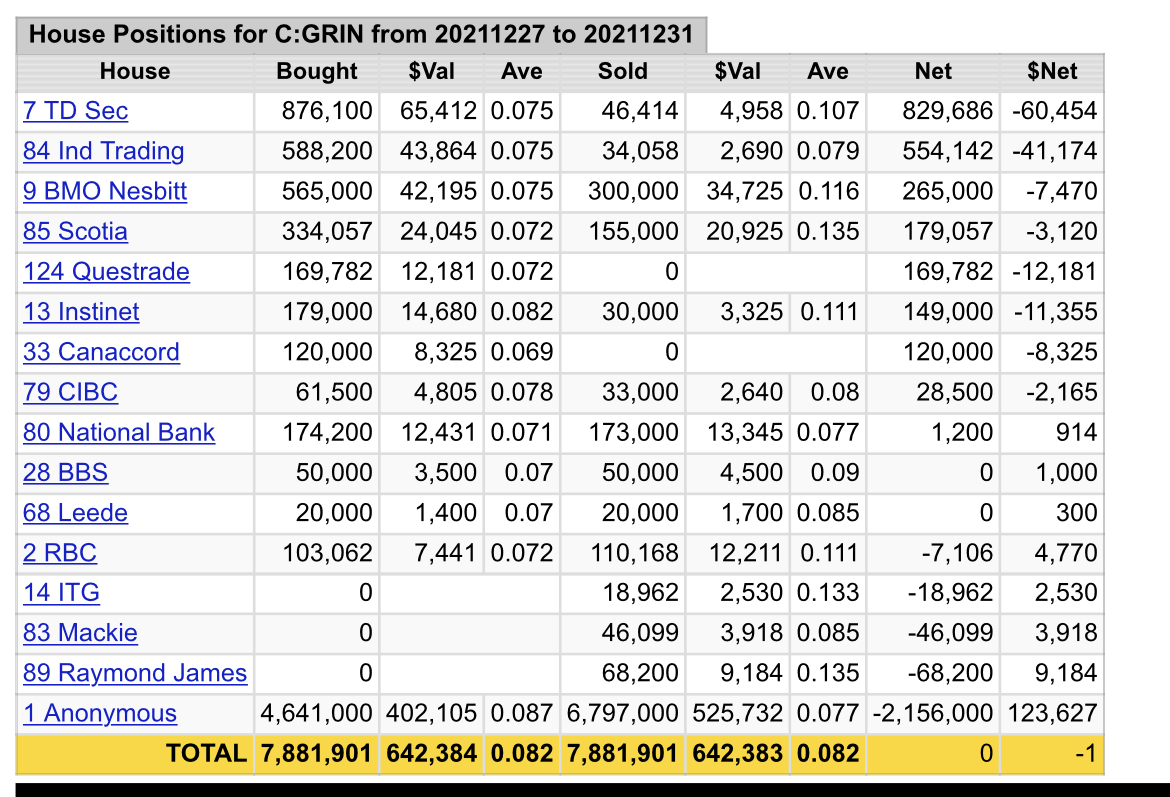Click the 13 Instinet link

click(x=81, y=312)
